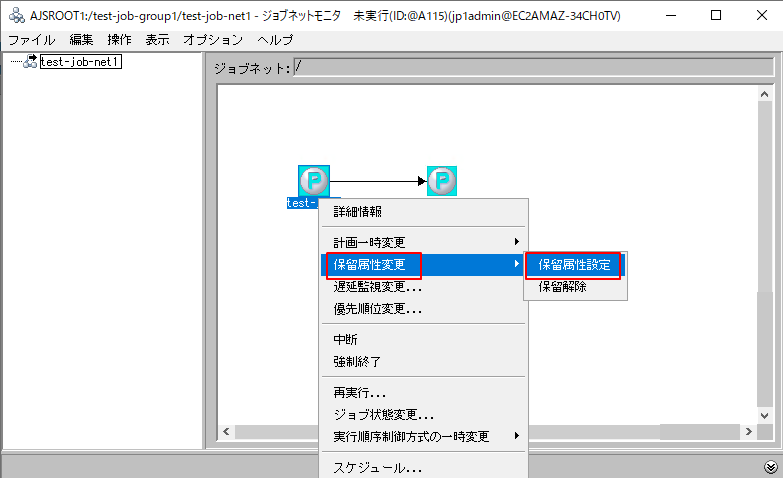Click the ジョブネット path field

533,67
